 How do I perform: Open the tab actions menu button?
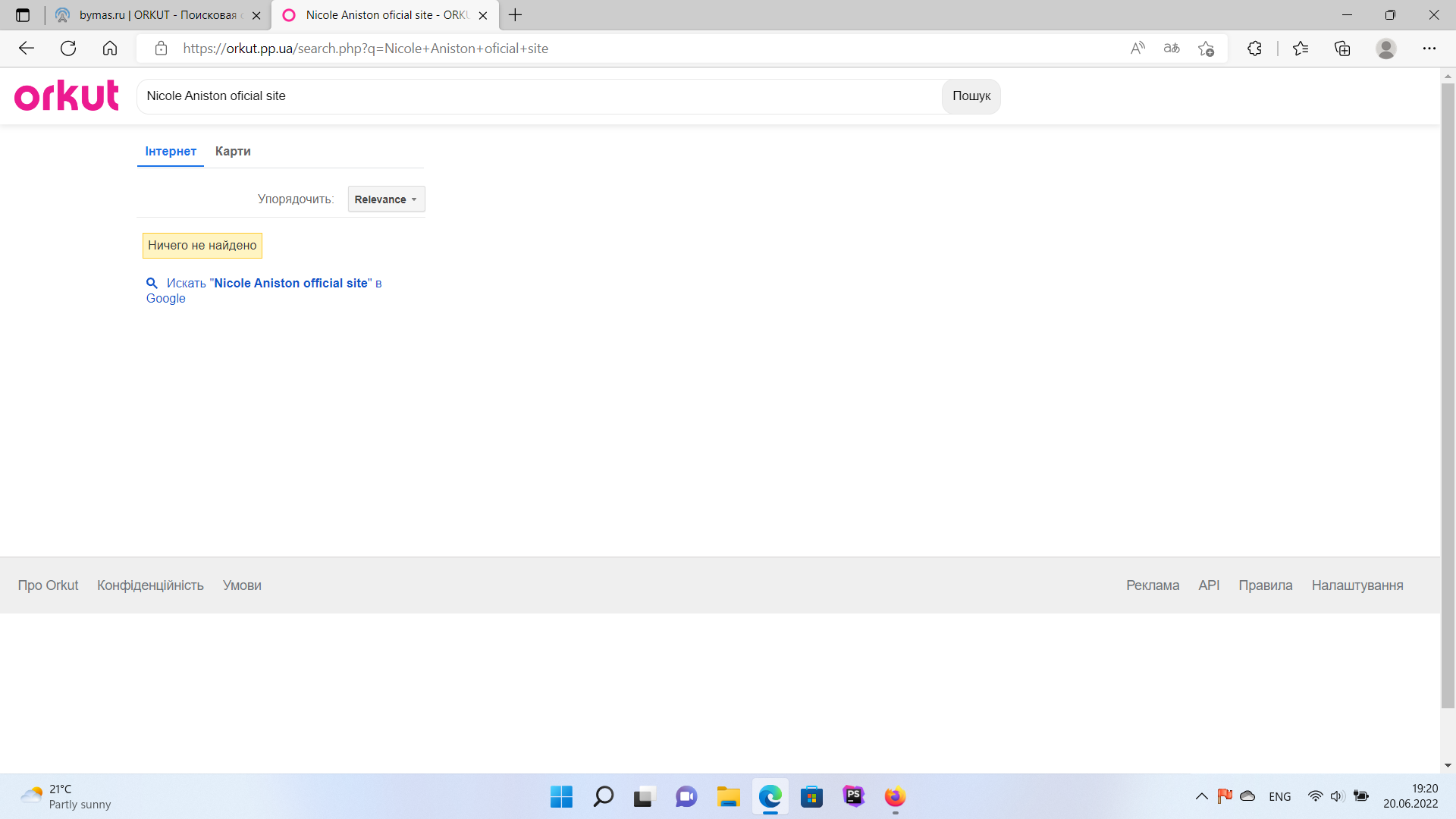click(23, 15)
